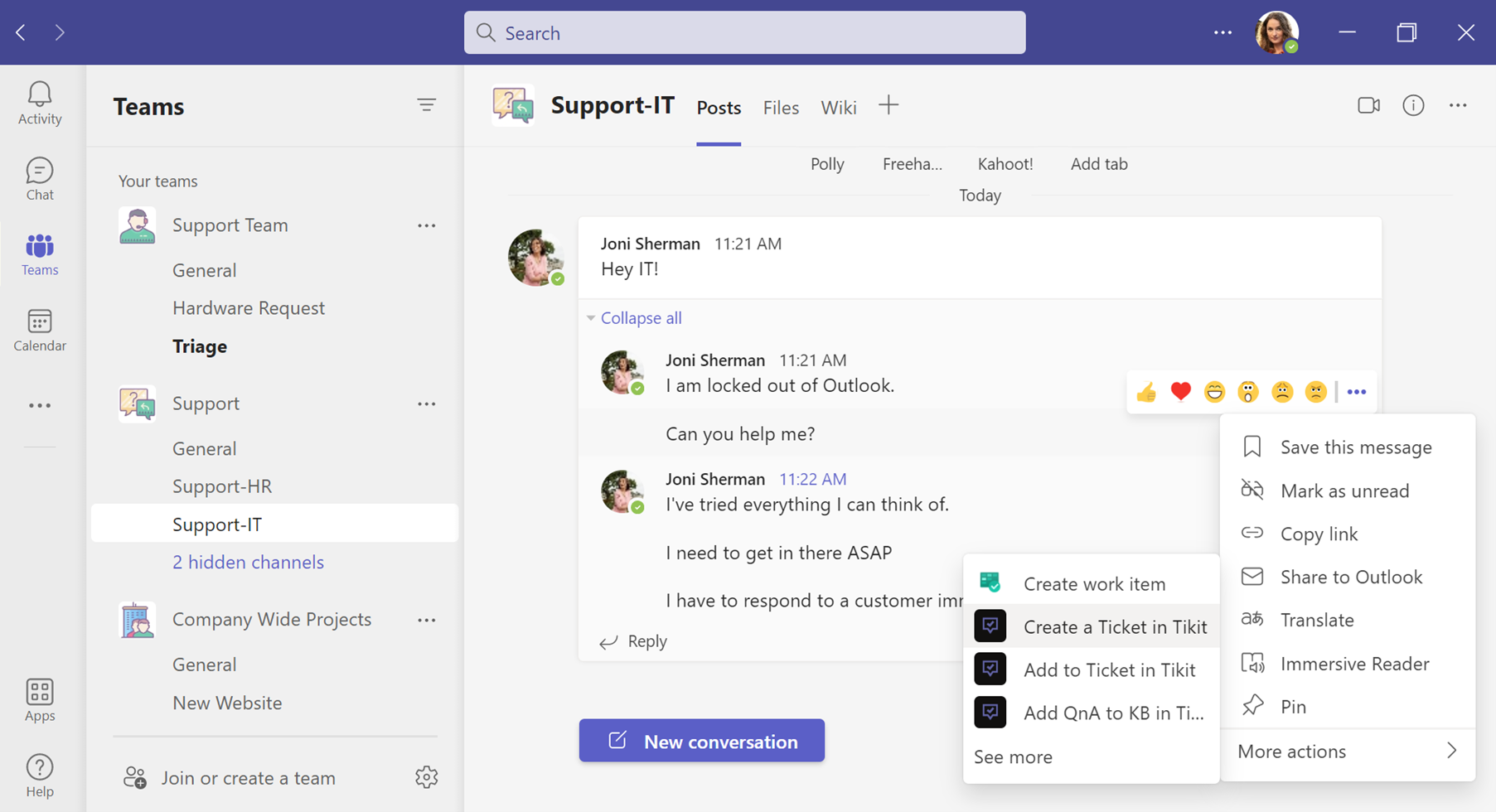Open General channel under Company Wide Projects
This screenshot has height=812, width=1496.
click(x=205, y=665)
